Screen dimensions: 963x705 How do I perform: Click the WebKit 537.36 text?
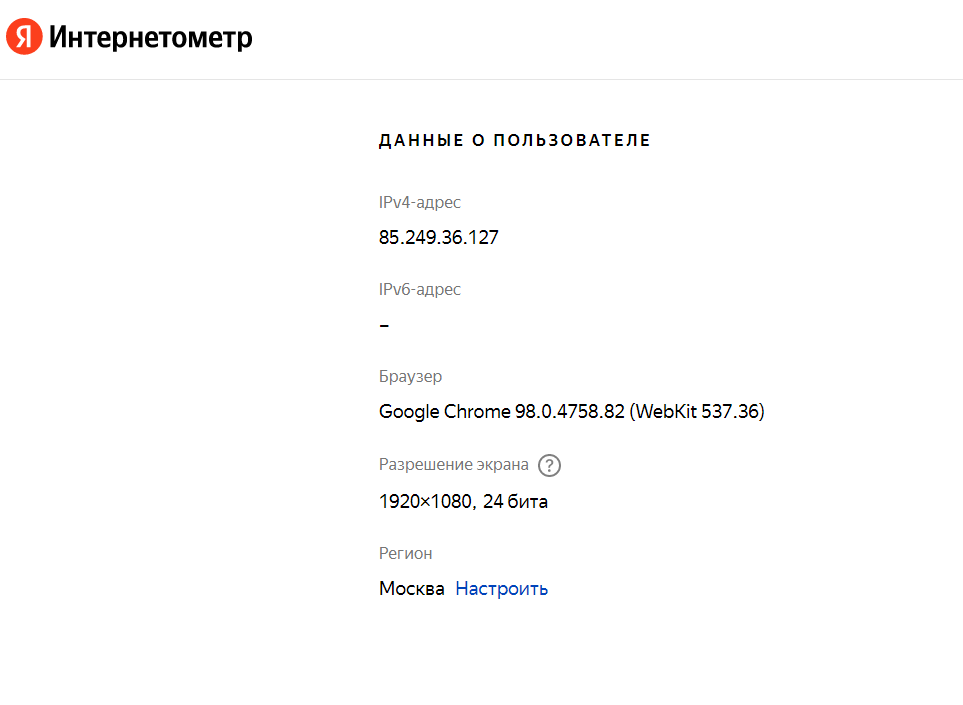click(697, 411)
